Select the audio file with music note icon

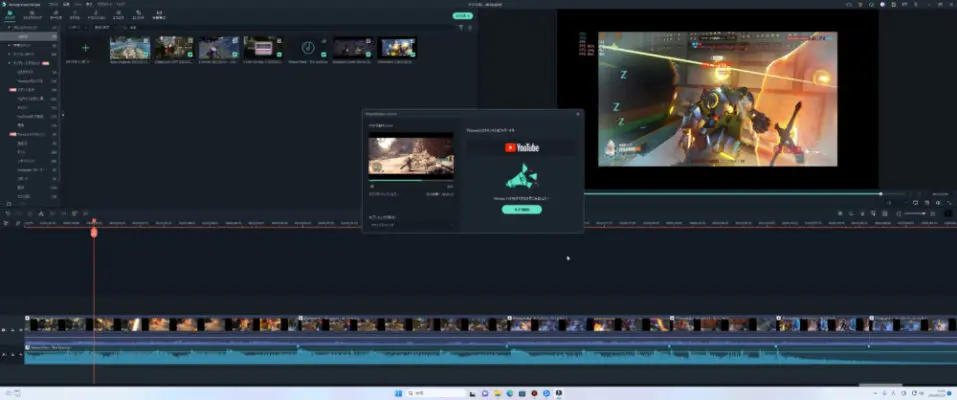pos(308,48)
